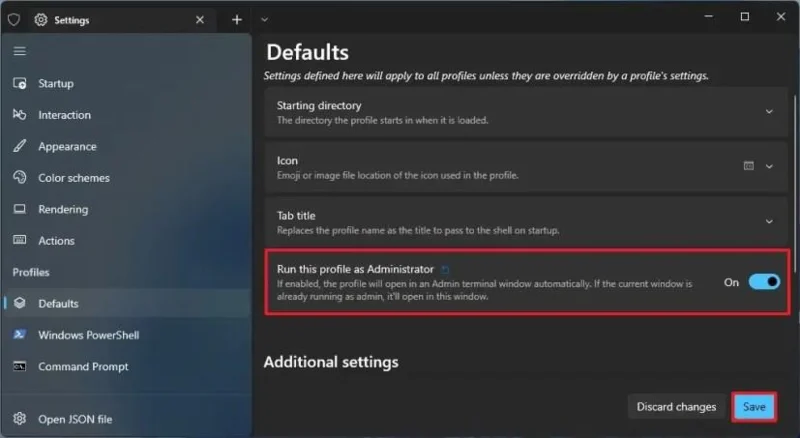Click the Profiles section header text
The height and width of the screenshot is (438, 800).
coord(31,272)
